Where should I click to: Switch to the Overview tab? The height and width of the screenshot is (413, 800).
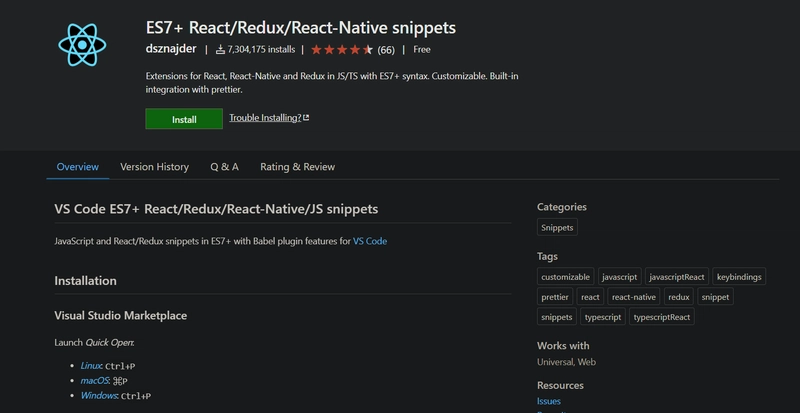click(x=78, y=167)
